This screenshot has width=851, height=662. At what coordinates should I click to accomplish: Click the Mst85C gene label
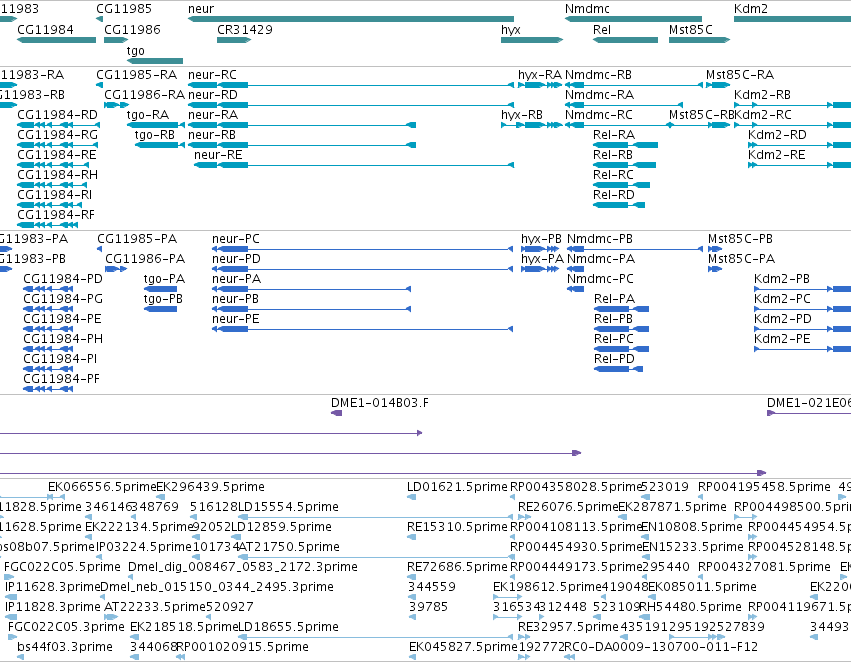[691, 29]
